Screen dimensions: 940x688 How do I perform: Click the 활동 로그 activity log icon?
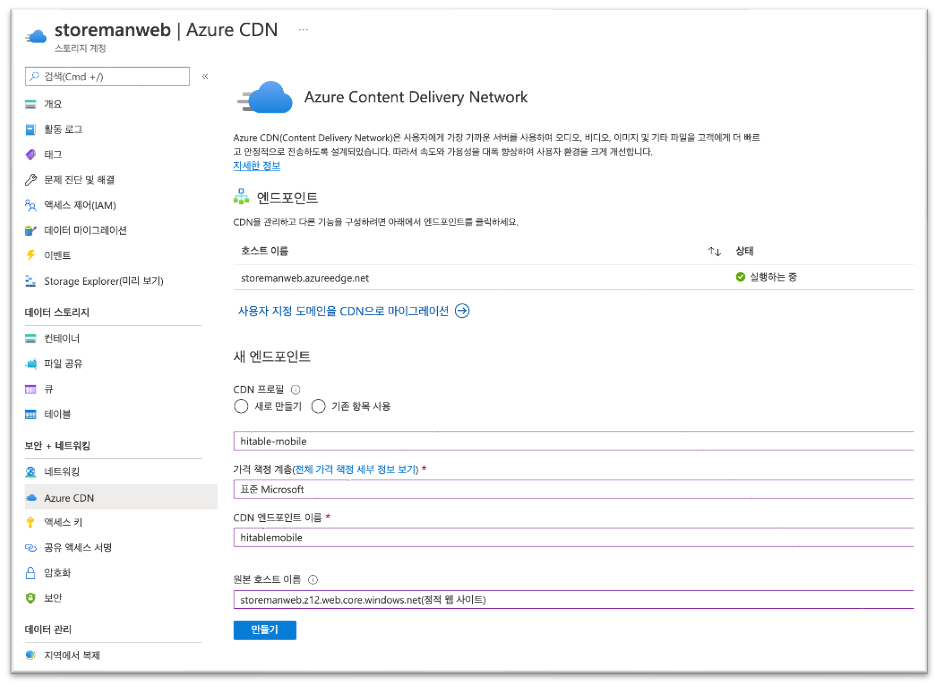(31, 129)
